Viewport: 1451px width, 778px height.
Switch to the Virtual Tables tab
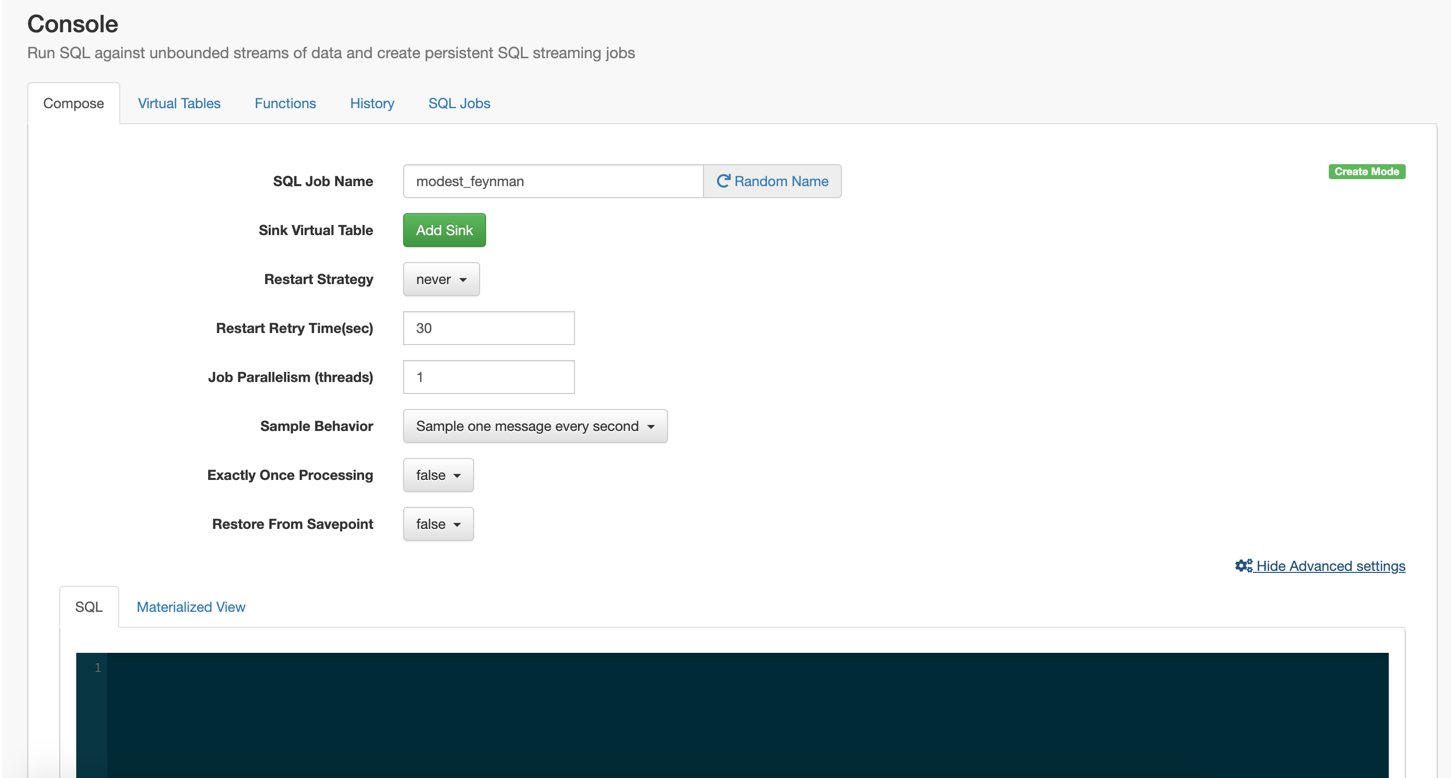(179, 103)
